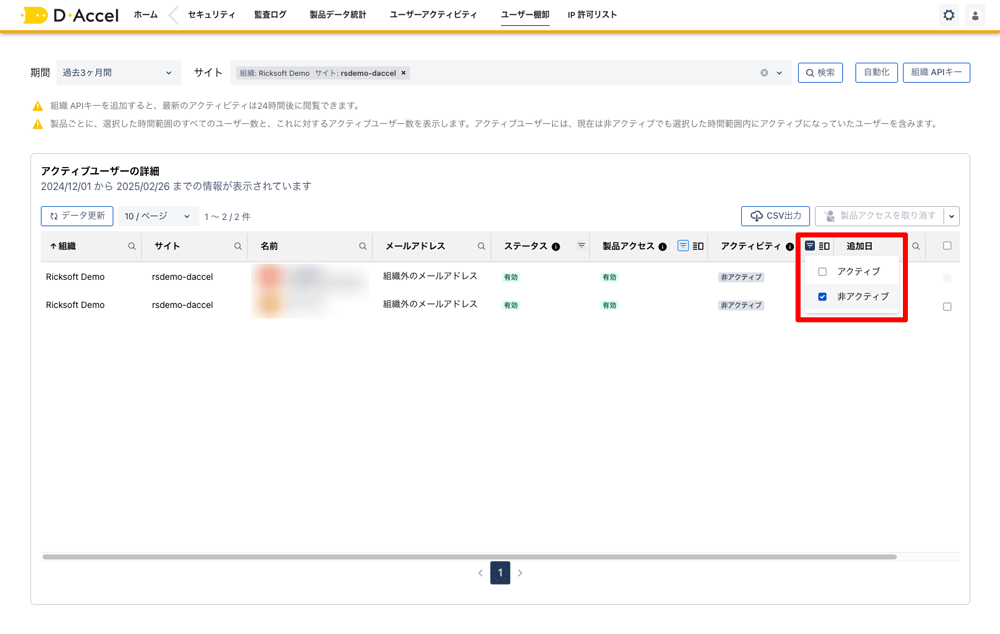Go to ホーム menu

point(145,15)
